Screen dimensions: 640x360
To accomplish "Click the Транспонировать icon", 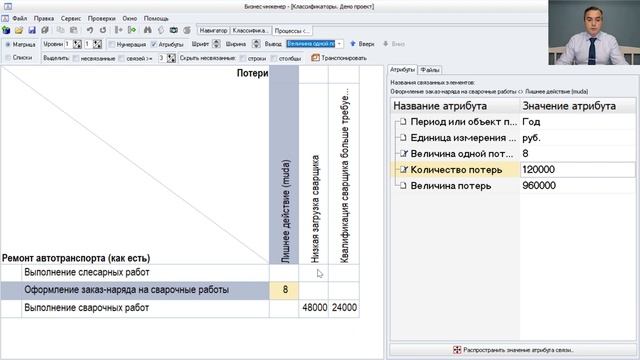I will pyautogui.click(x=315, y=58).
